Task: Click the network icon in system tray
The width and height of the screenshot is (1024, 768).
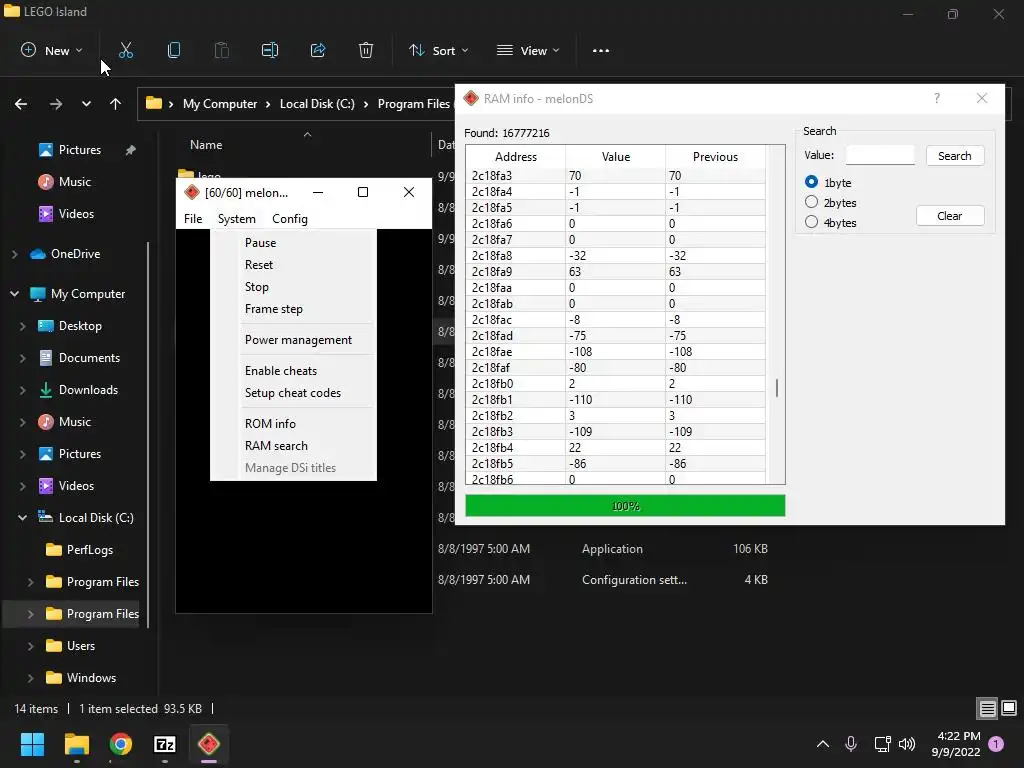Action: tap(882, 744)
